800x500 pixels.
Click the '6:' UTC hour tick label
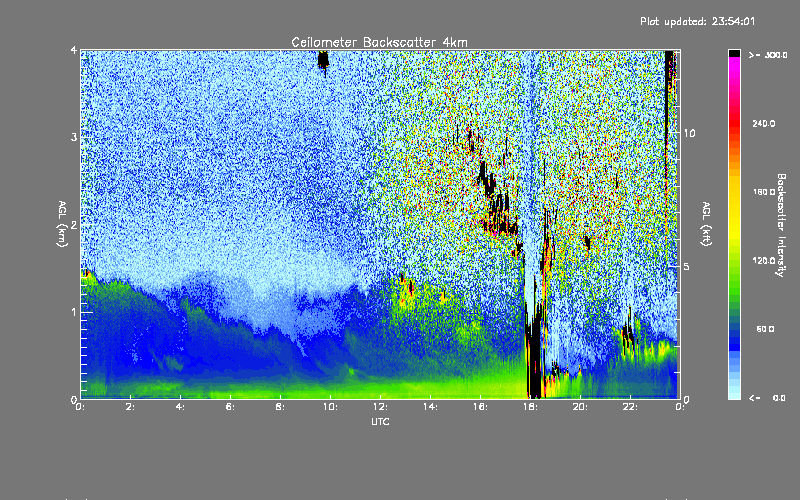(x=231, y=407)
